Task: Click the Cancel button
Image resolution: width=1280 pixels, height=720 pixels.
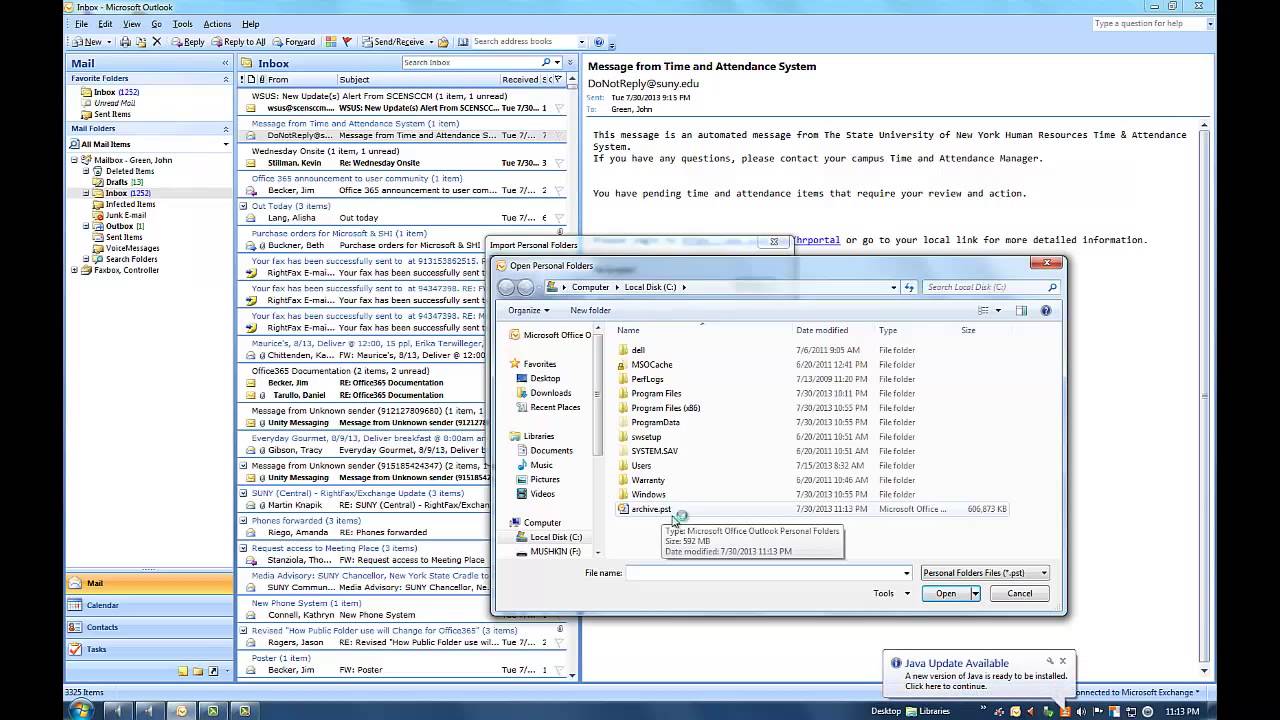Action: [1019, 593]
